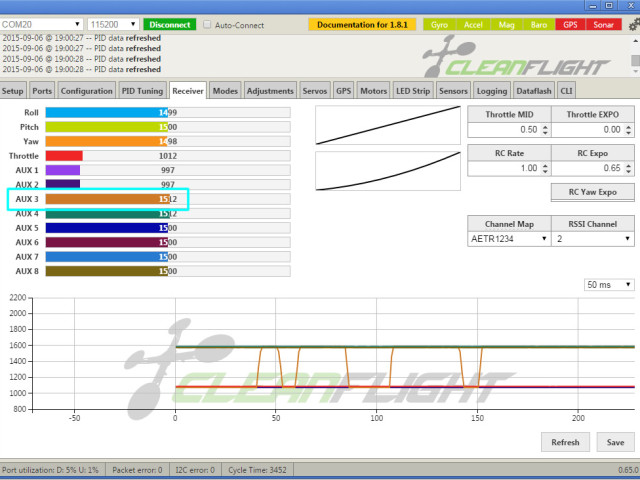
Task: Open the LED Strip tab
Action: (x=413, y=91)
